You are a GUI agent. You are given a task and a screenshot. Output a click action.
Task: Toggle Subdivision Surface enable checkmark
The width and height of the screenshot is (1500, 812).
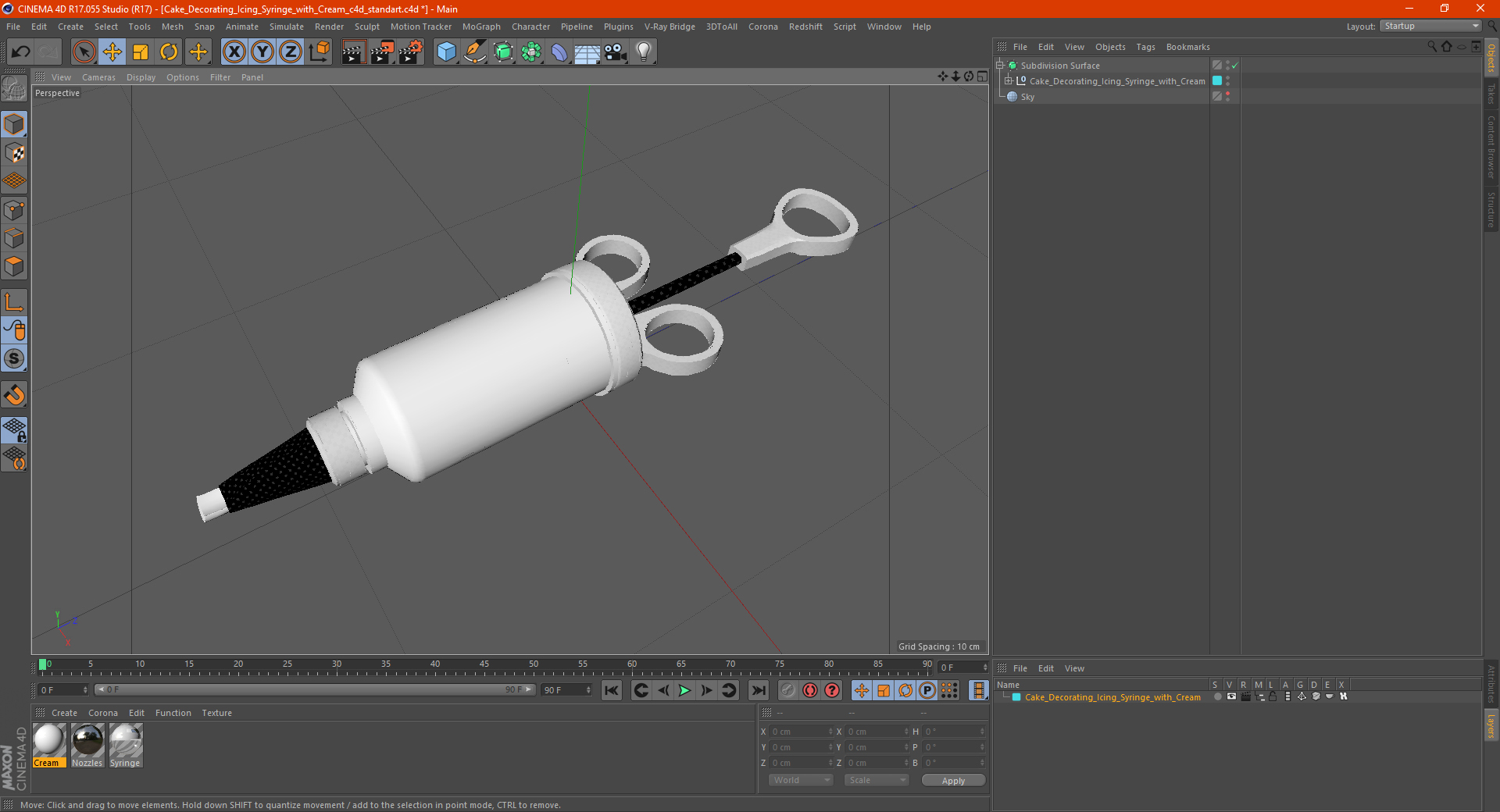click(x=1235, y=66)
